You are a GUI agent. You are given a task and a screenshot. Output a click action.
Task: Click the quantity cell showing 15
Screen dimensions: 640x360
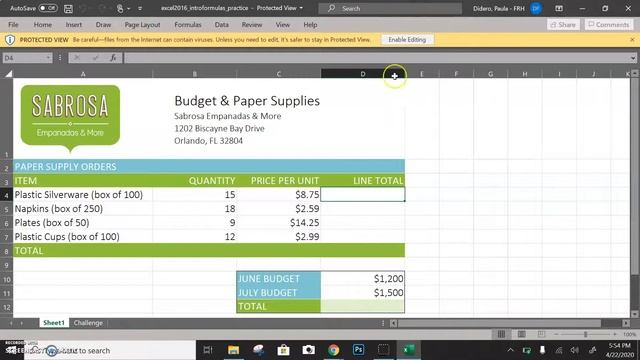point(195,195)
